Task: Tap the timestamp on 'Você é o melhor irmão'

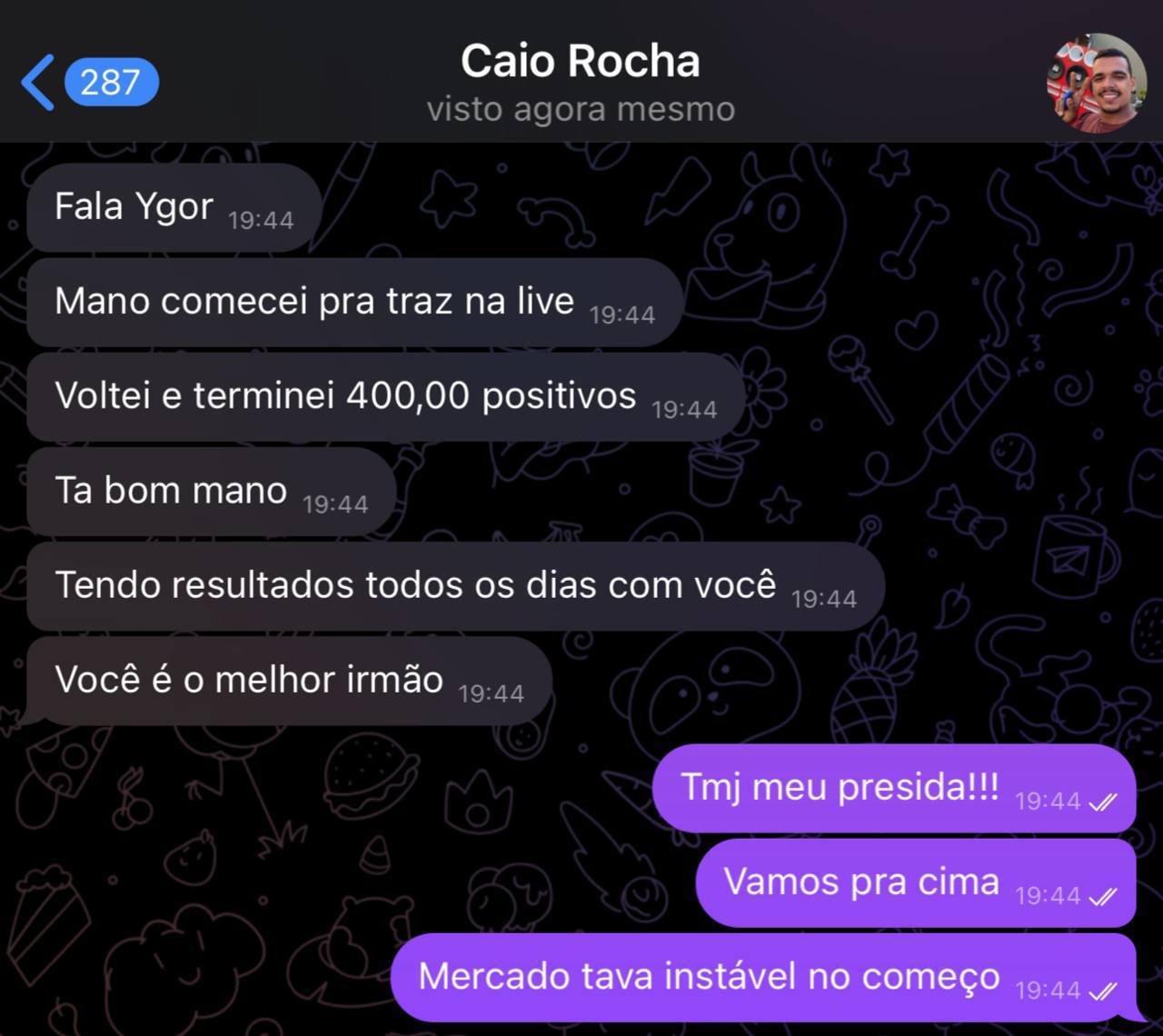Action: [492, 693]
